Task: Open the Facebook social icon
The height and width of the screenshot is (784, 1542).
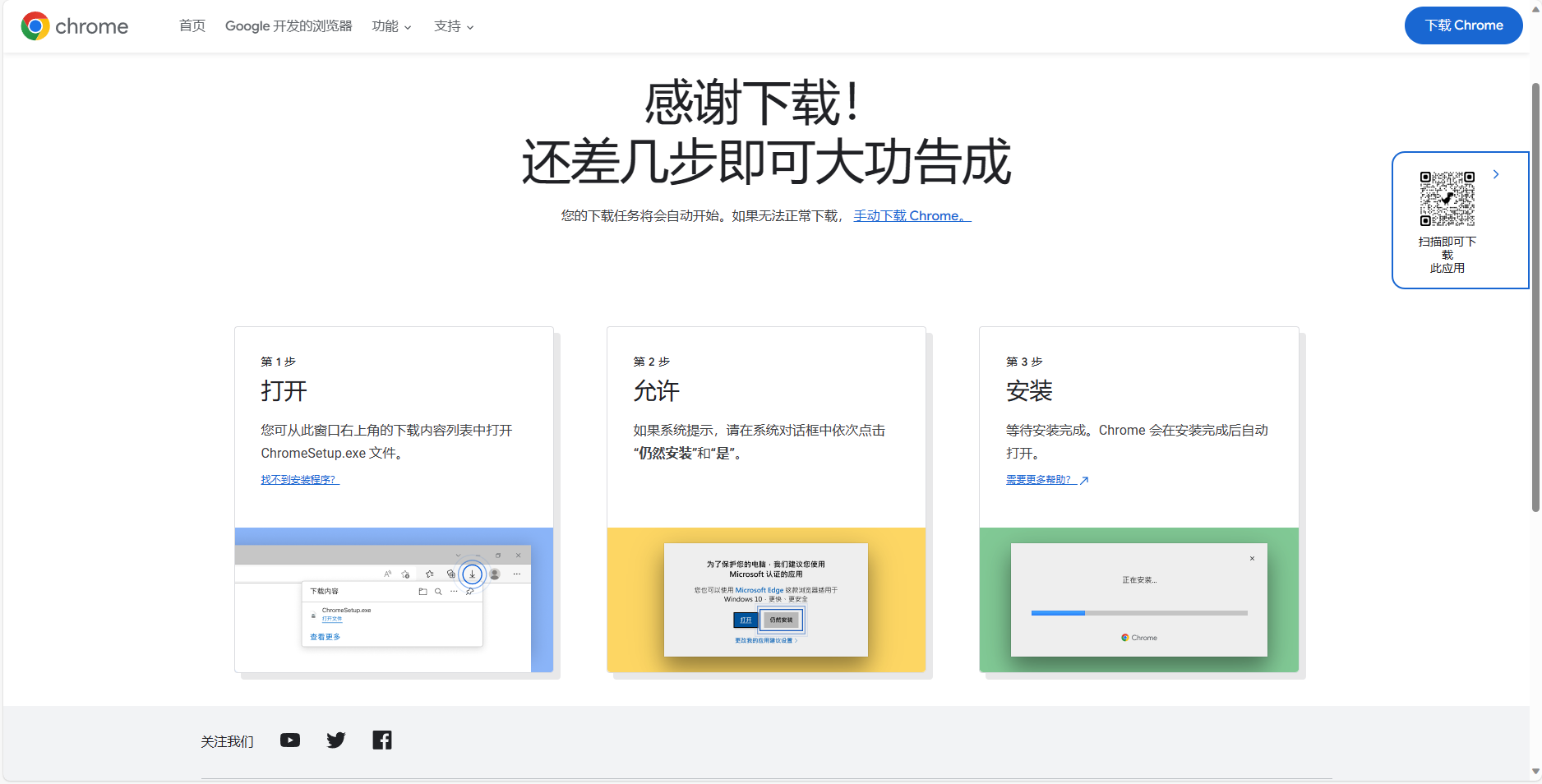Action: coord(382,740)
